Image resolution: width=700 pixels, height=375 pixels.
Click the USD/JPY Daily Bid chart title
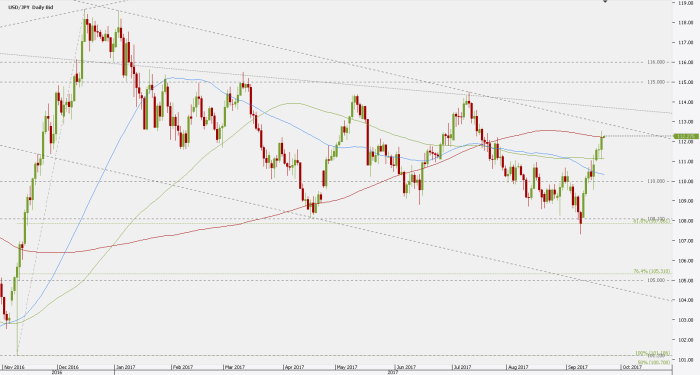[x=30, y=8]
